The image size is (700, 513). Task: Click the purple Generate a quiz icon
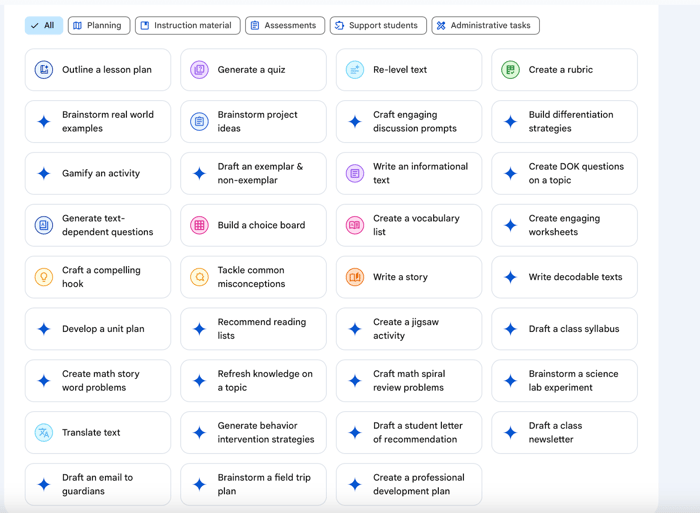click(199, 70)
